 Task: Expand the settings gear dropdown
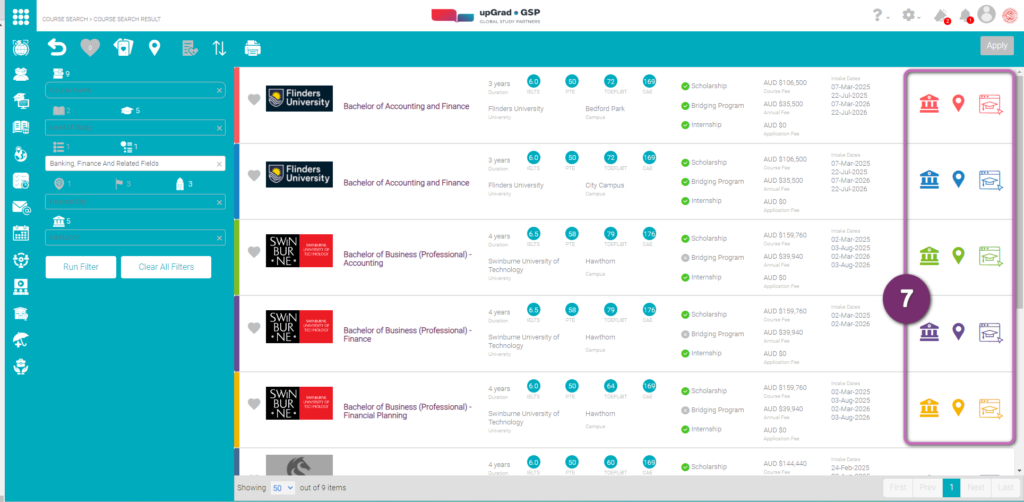coord(911,15)
